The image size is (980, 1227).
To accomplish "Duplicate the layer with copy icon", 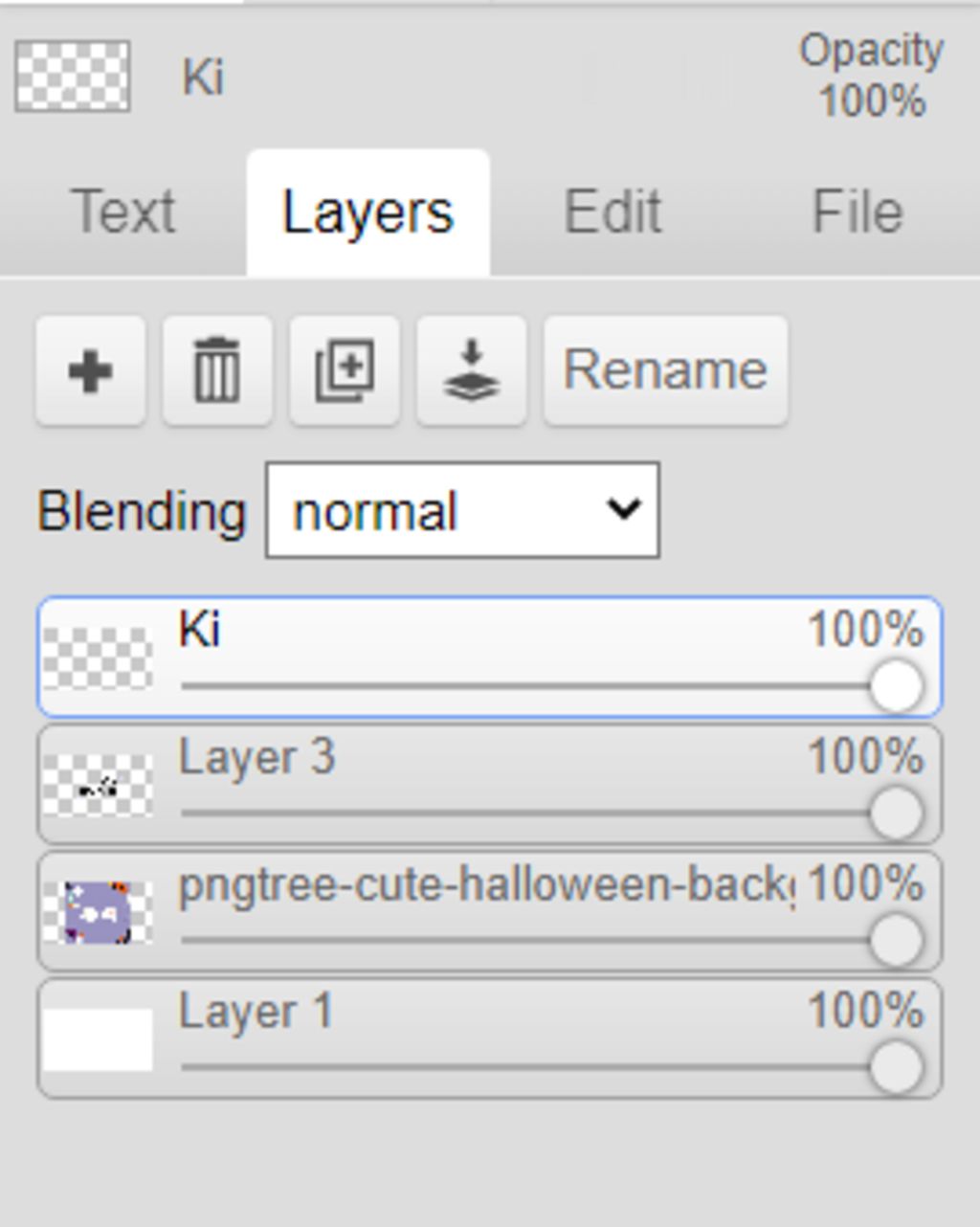I will coord(345,370).
